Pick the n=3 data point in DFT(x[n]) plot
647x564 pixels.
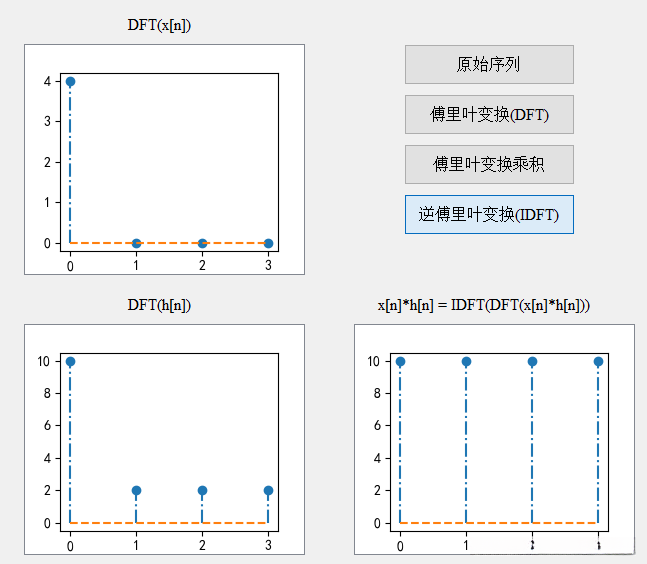268,243
